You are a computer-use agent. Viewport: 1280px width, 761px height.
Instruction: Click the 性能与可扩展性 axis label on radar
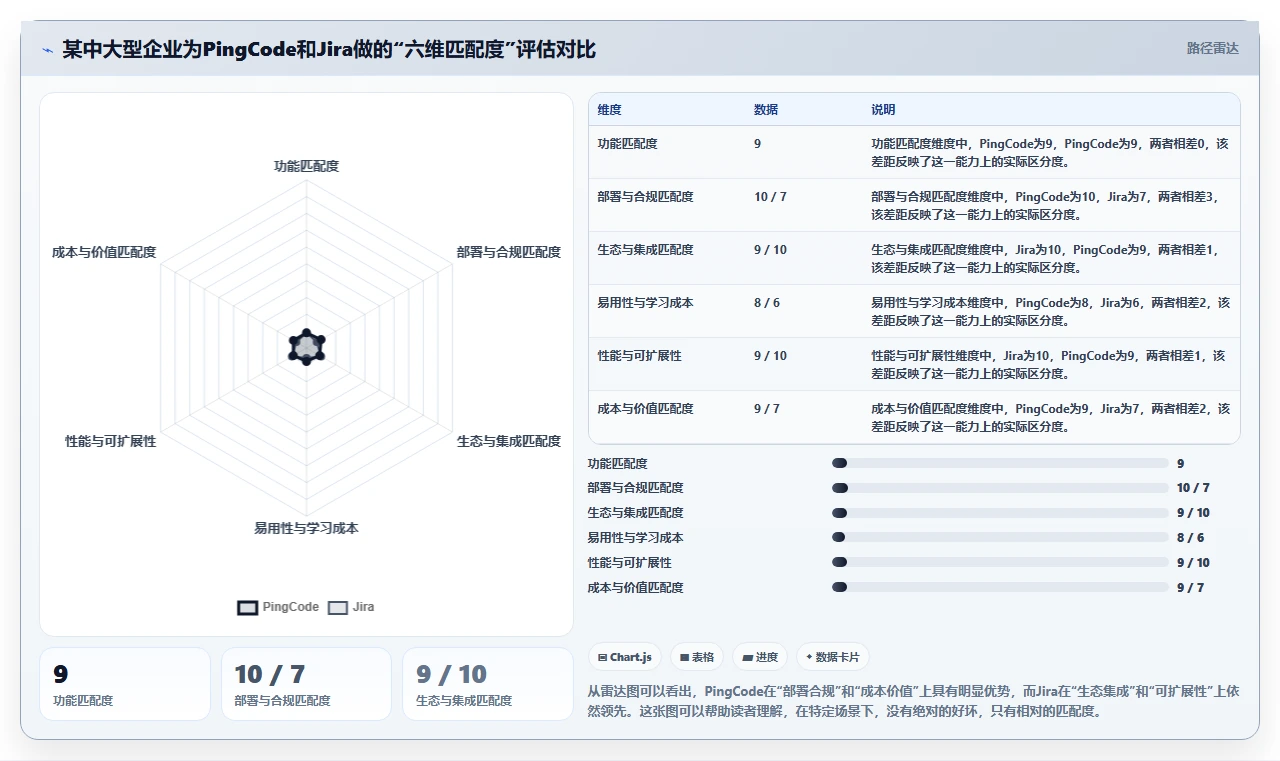point(111,441)
